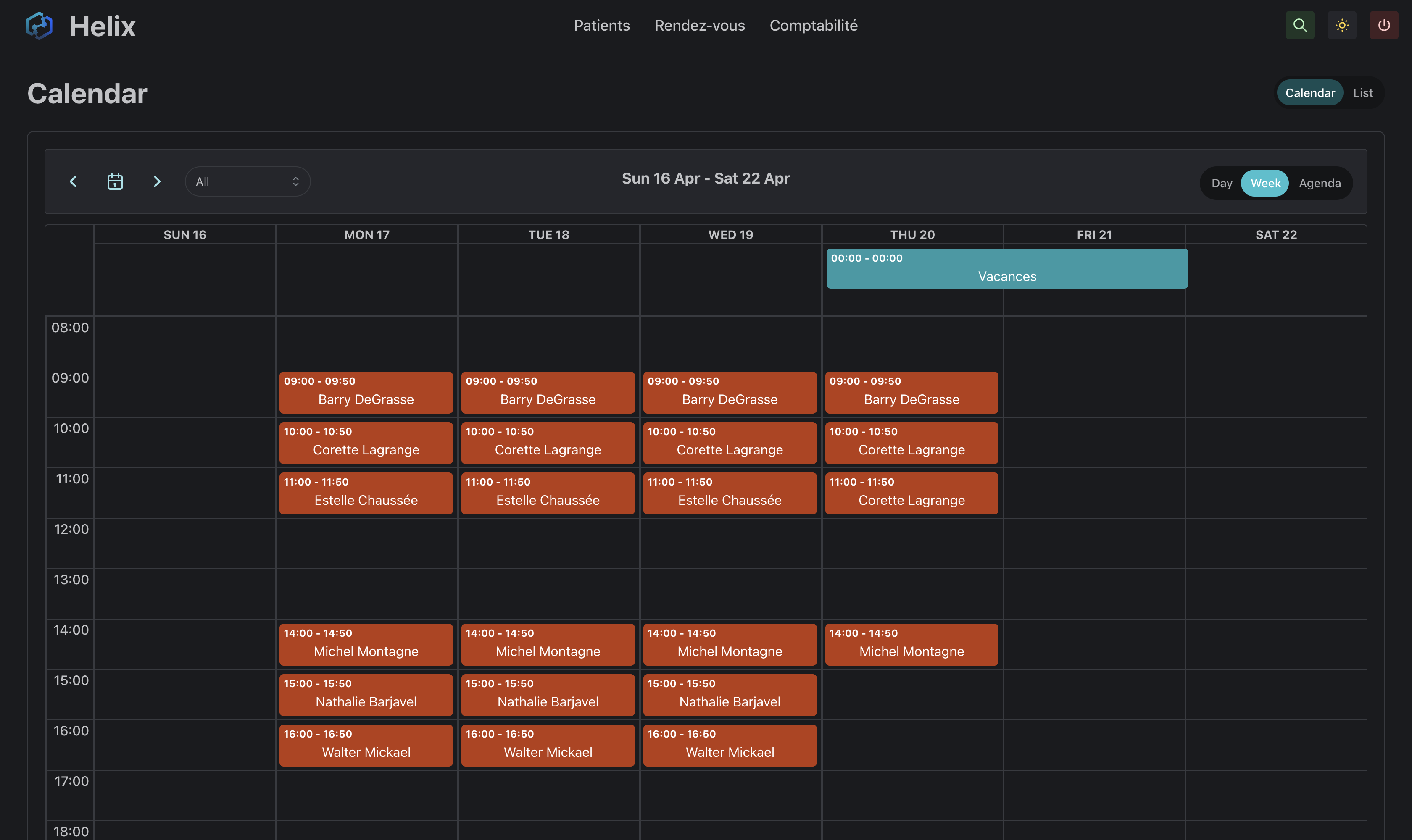Open Thursday 11:00 Corette Lagrange appointment

[911, 493]
